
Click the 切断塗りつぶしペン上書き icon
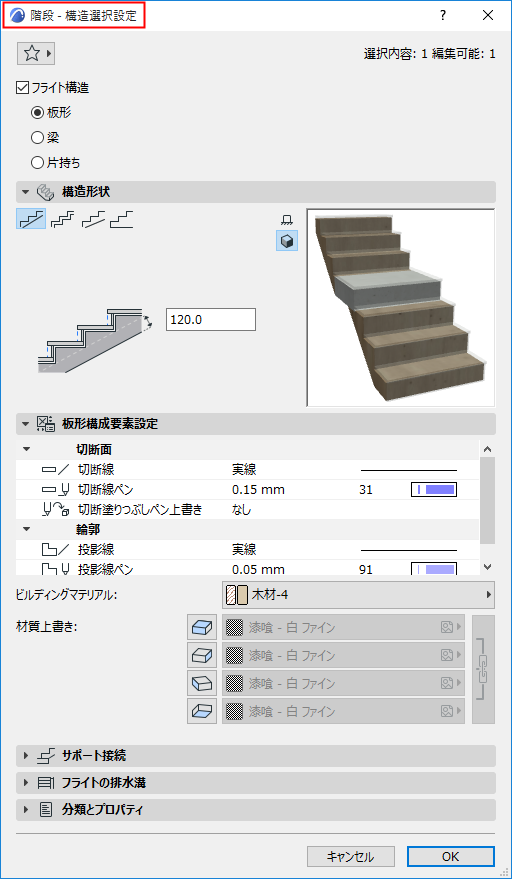pos(56,510)
